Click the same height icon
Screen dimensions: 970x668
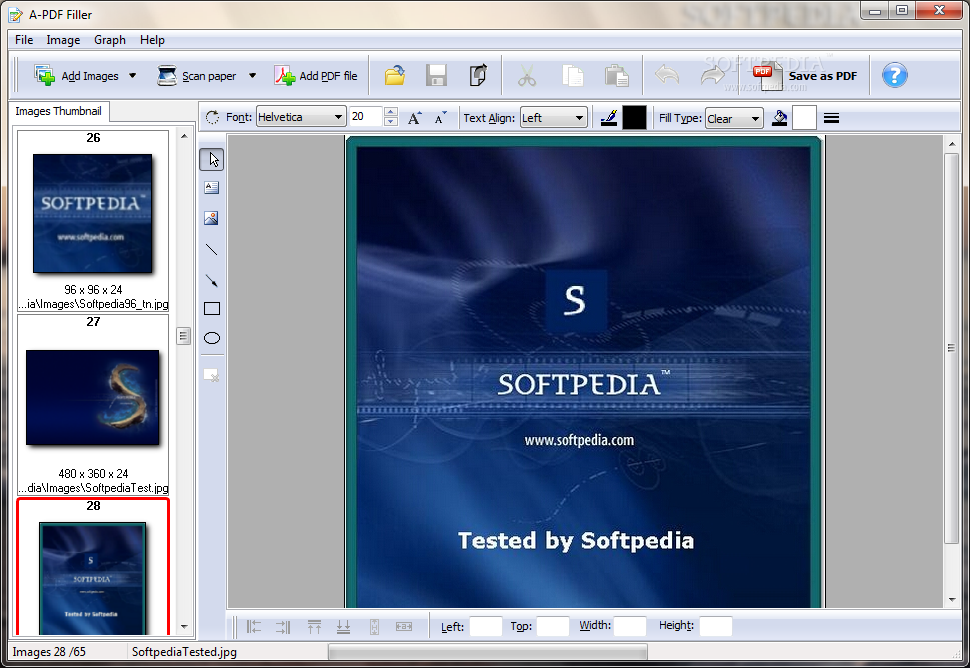coord(374,627)
